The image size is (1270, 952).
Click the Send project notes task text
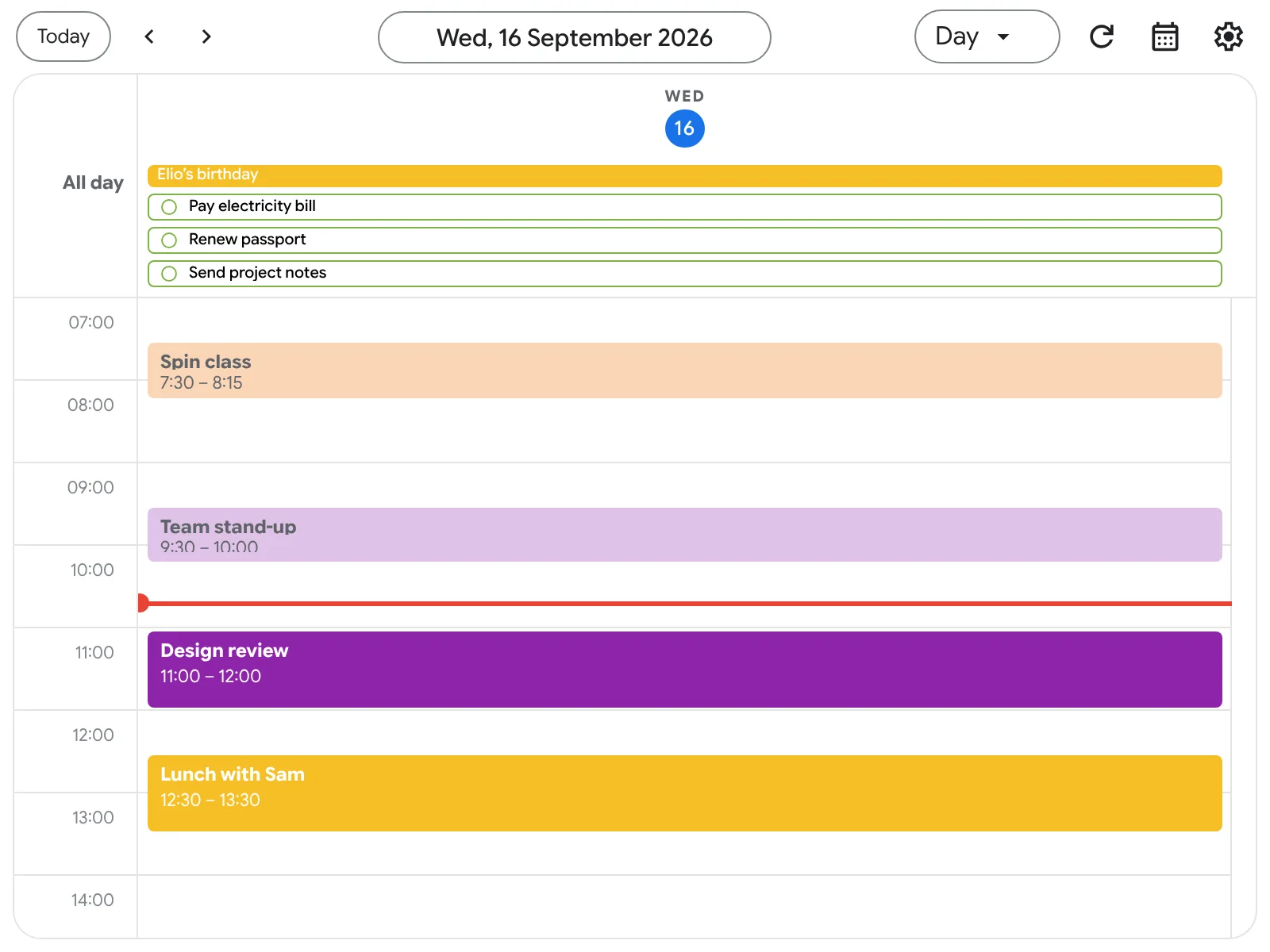pyautogui.click(x=257, y=273)
